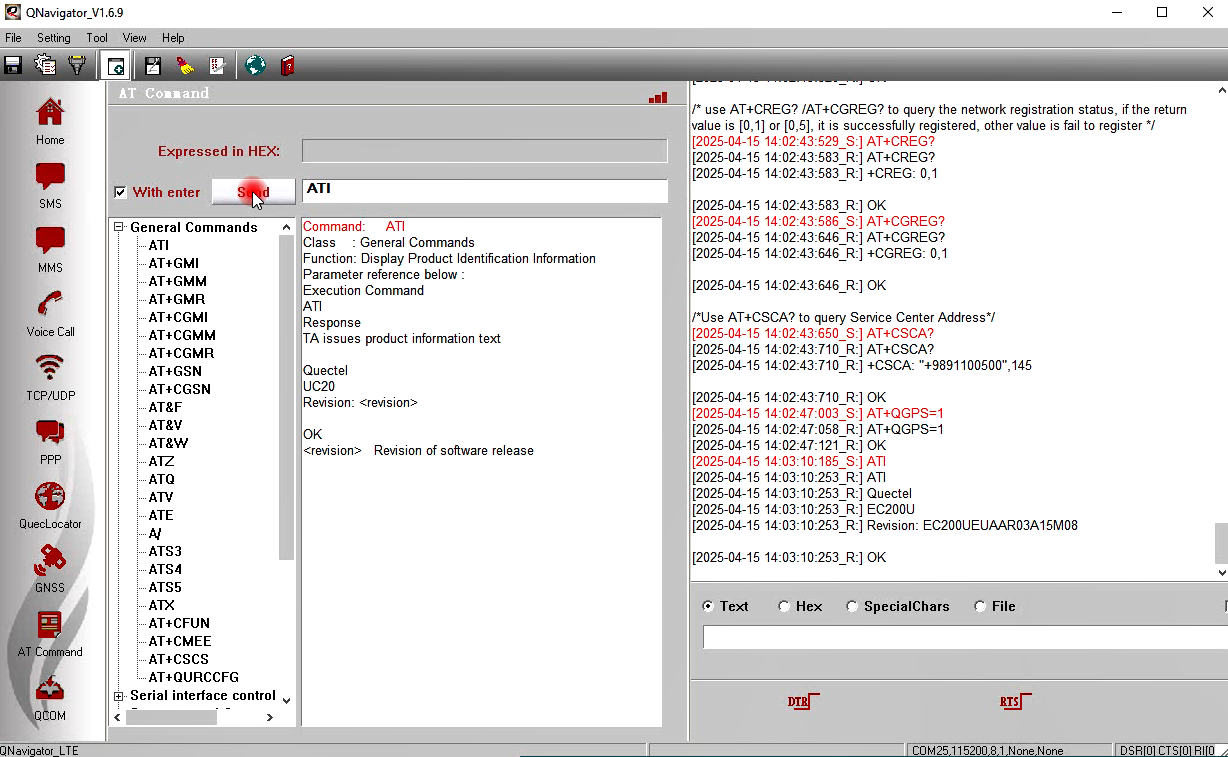This screenshot has height=757, width=1228.
Task: Open the QCOM sidebar panel
Action: pyautogui.click(x=50, y=698)
